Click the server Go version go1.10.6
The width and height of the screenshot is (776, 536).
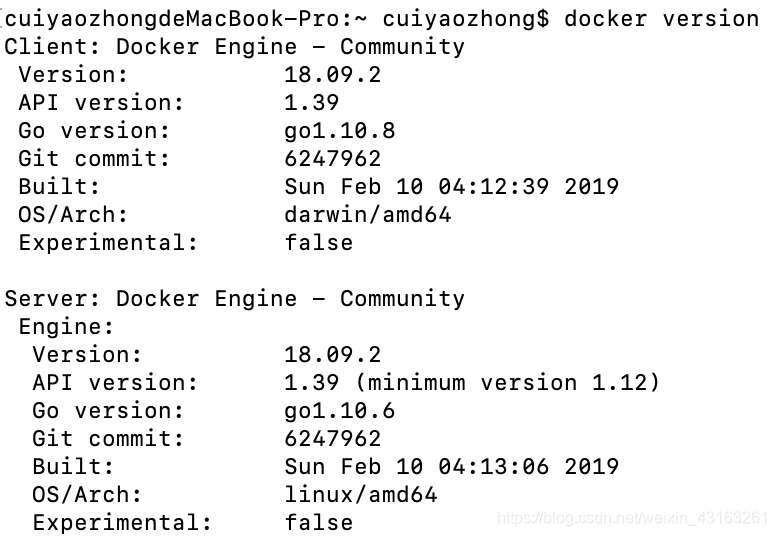pos(340,411)
